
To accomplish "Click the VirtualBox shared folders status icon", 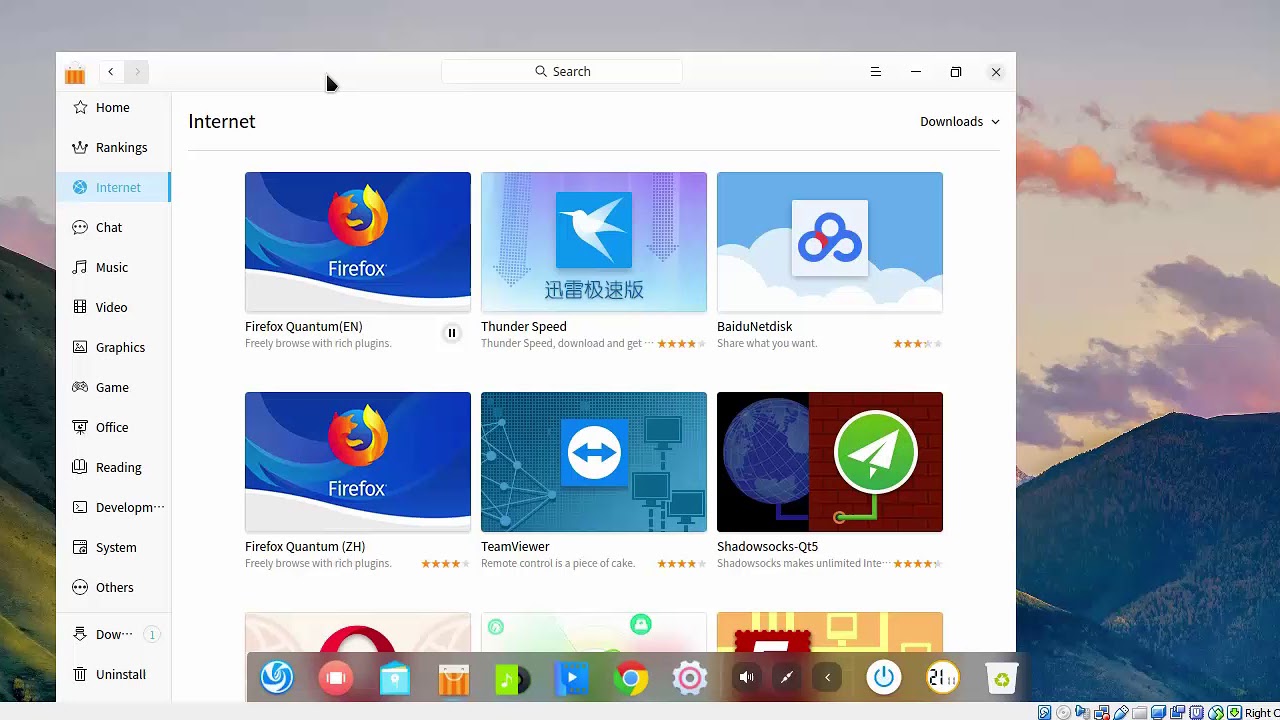I will [1139, 713].
